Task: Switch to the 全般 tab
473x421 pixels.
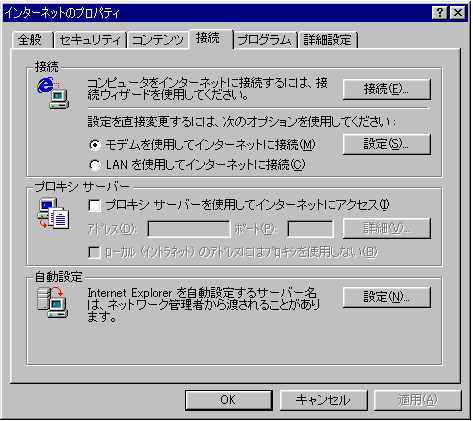Action: 31,40
